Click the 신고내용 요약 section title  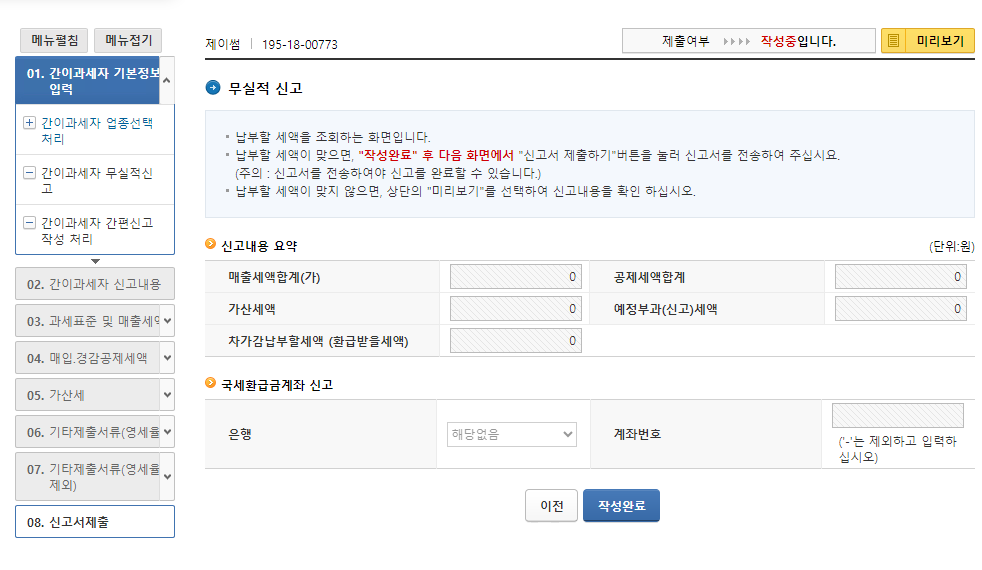coord(259,246)
